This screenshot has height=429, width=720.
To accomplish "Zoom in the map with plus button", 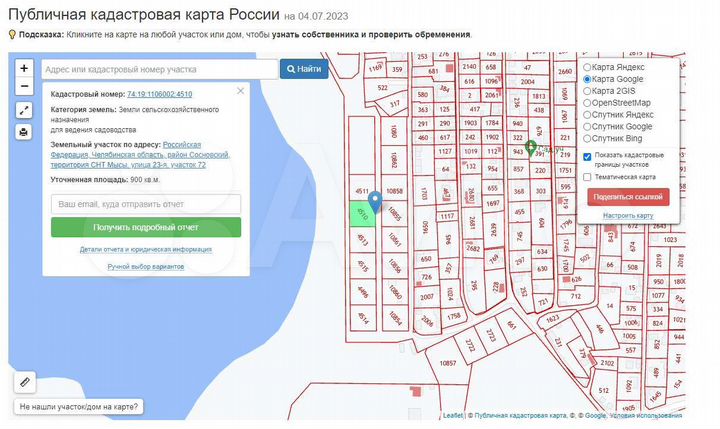I will click(24, 68).
